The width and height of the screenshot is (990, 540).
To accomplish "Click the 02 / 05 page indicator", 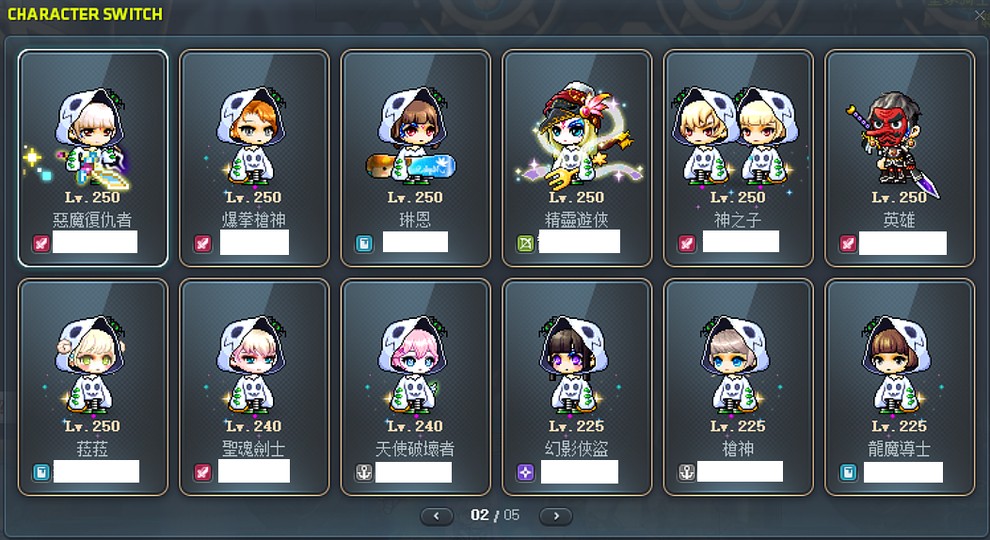I will click(x=495, y=515).
